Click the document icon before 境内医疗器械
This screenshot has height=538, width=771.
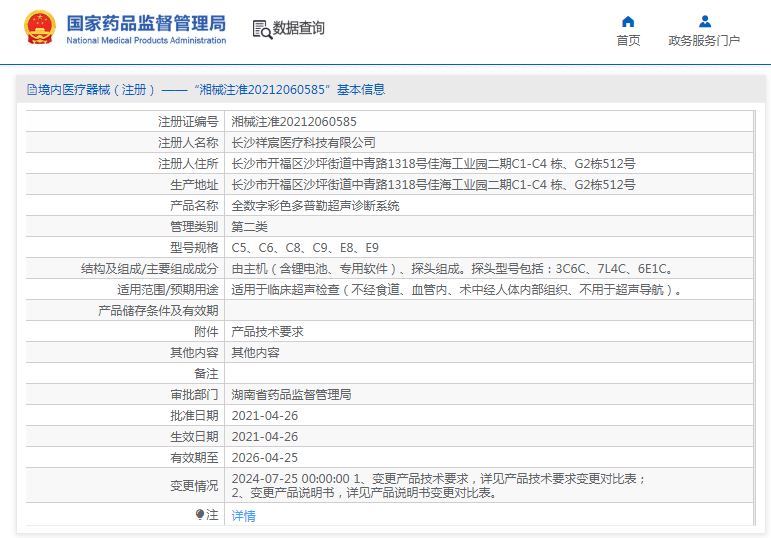click(31, 89)
